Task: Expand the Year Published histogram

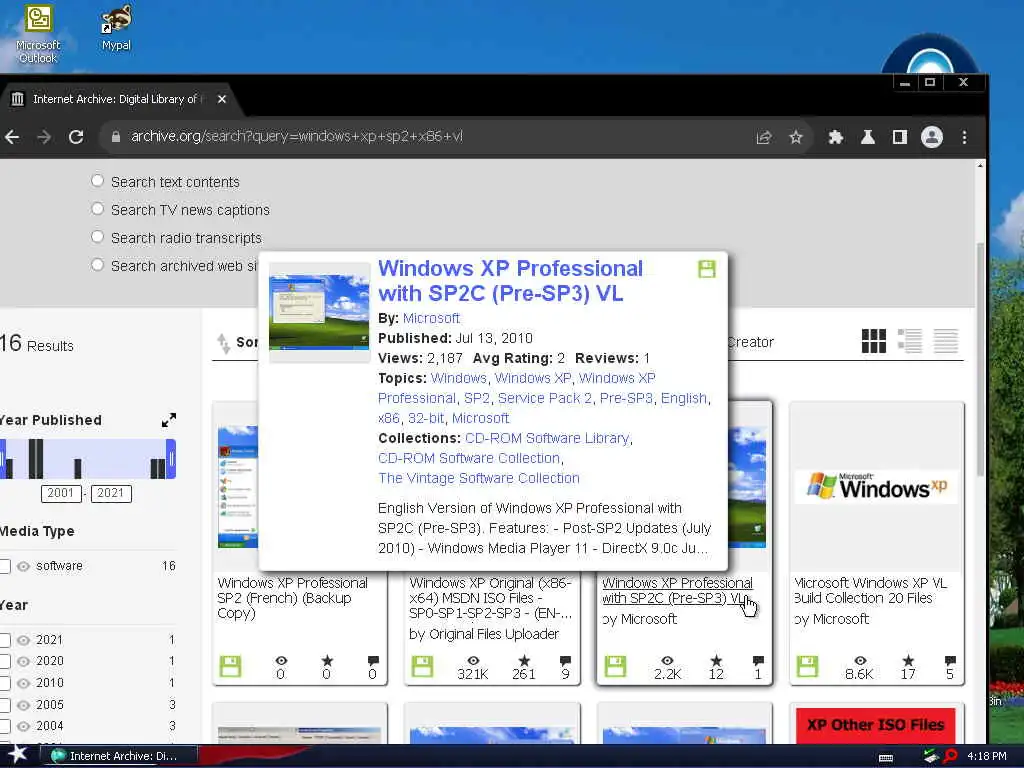Action: [x=168, y=420]
